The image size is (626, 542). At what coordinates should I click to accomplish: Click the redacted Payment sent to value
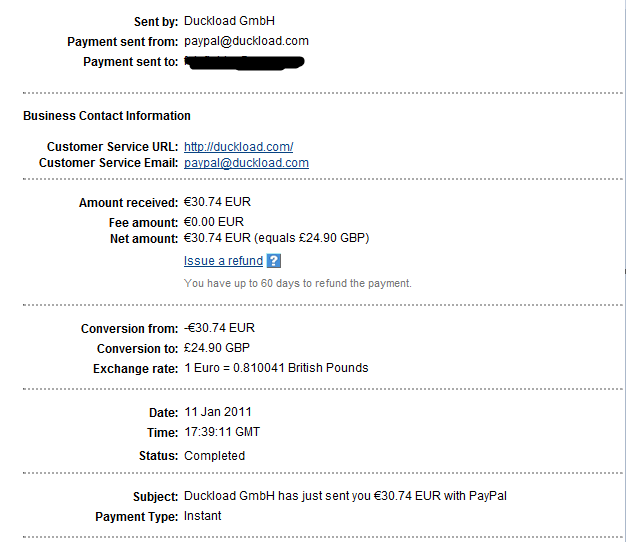point(244,62)
